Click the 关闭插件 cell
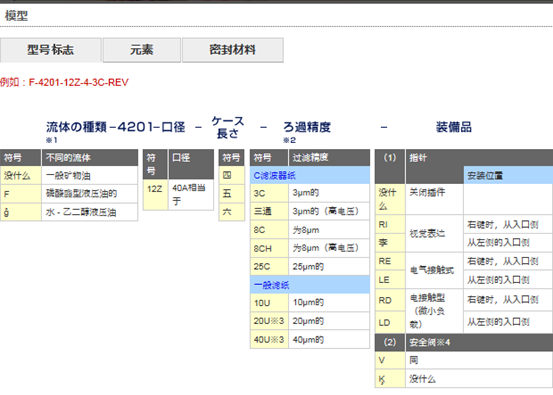 [x=434, y=199]
